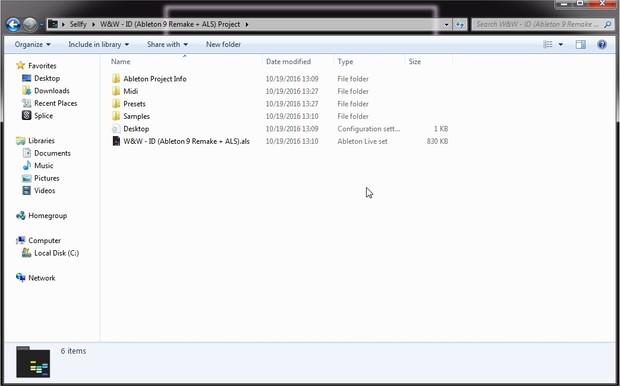This screenshot has width=620, height=386.
Task: Open Homegroup in sidebar
Action: tap(47, 216)
